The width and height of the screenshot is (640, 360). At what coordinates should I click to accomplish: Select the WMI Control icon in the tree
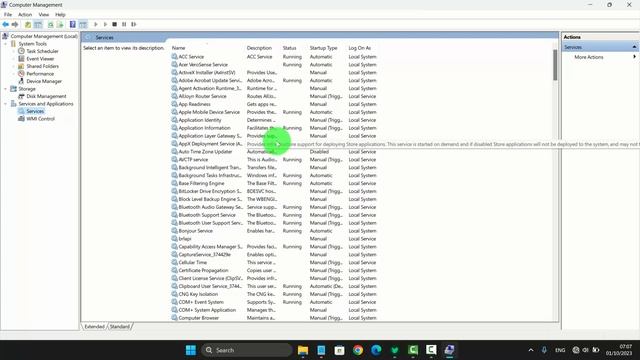click(21, 119)
